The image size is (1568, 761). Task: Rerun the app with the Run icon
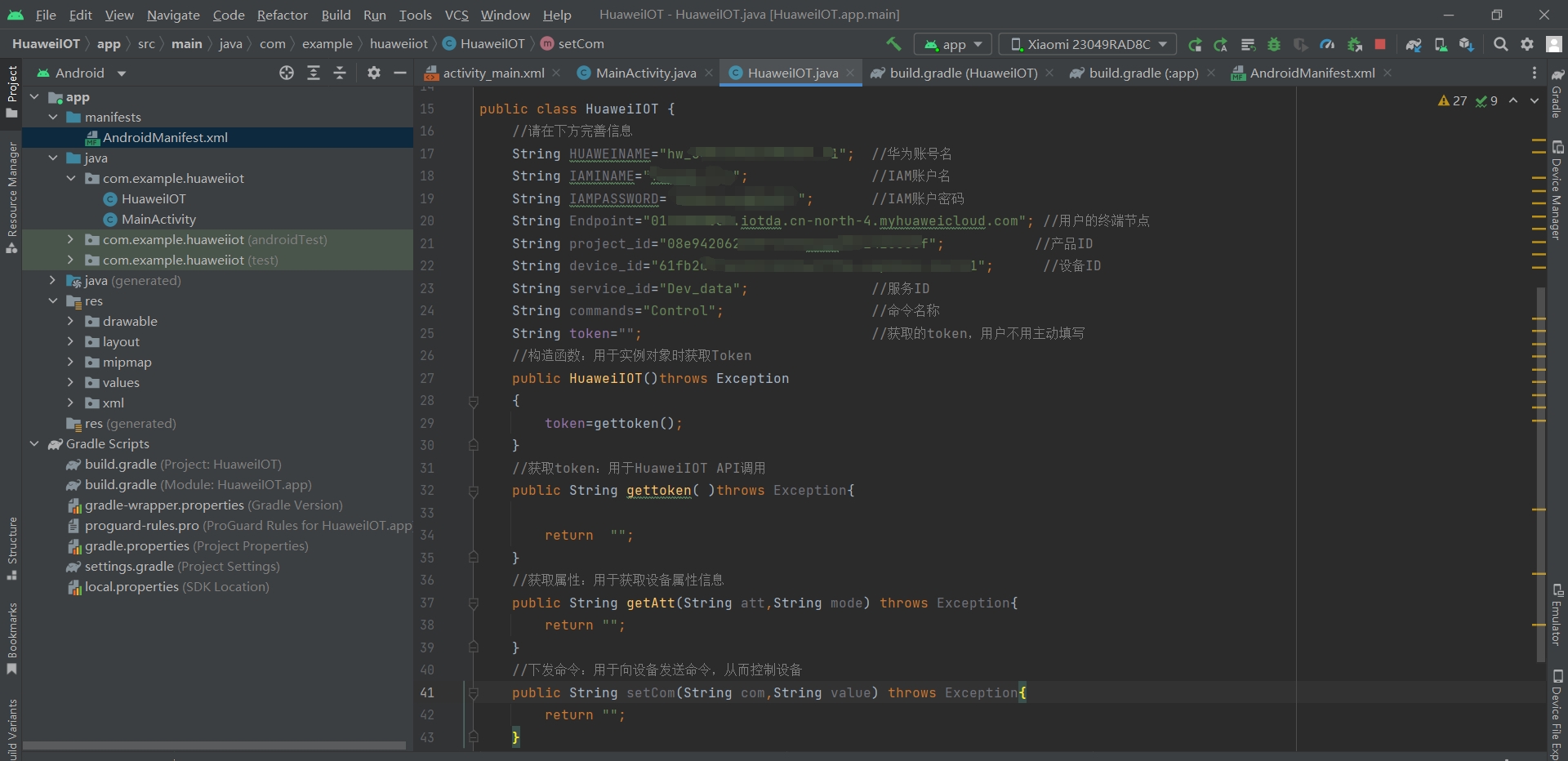coord(1195,44)
